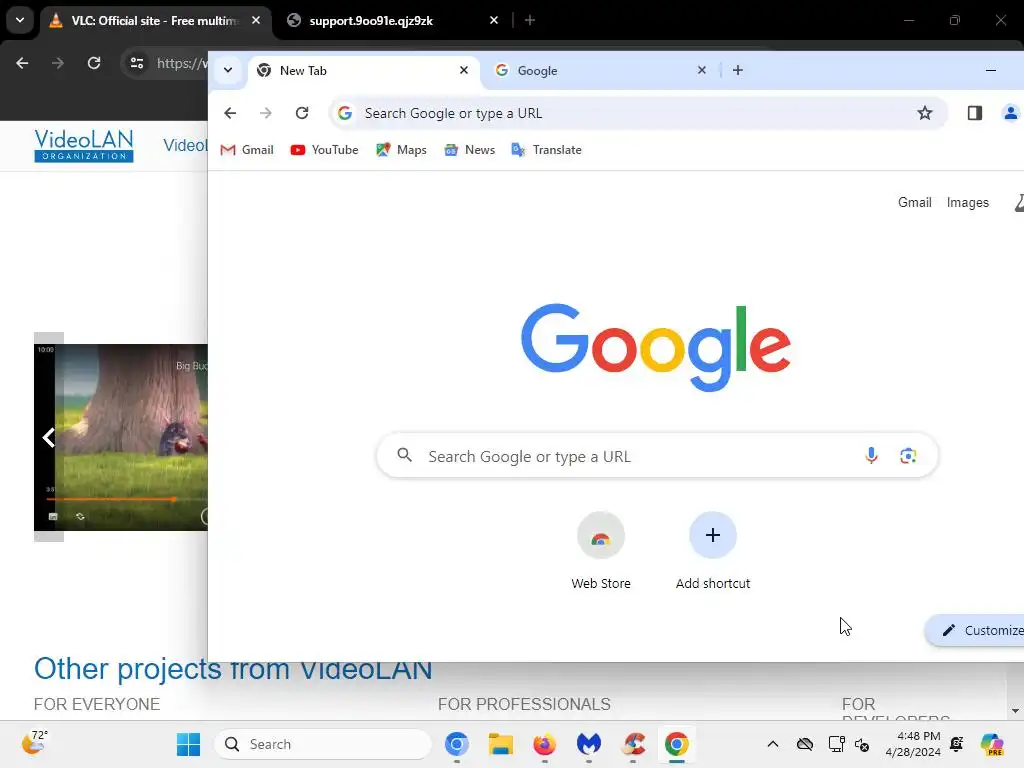Click the Customize Chrome button

[x=976, y=630]
